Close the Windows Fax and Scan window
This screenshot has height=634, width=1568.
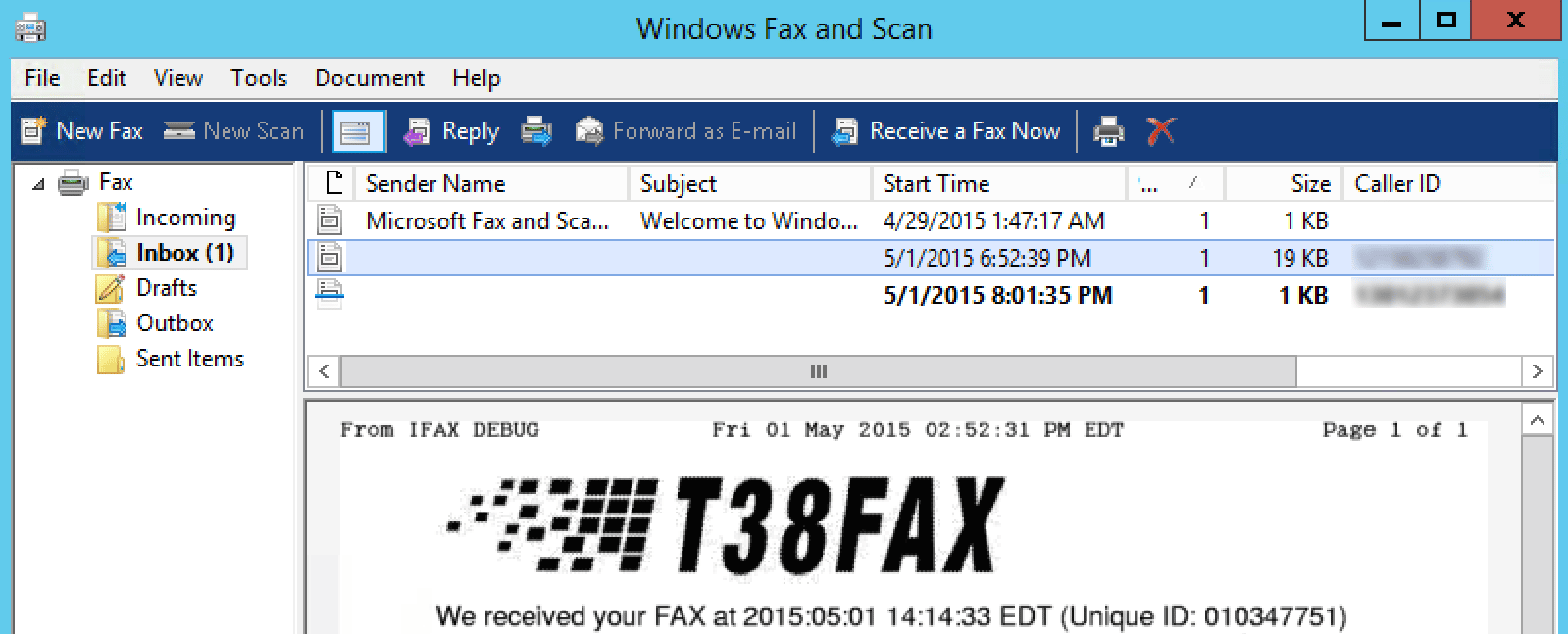(x=1515, y=21)
